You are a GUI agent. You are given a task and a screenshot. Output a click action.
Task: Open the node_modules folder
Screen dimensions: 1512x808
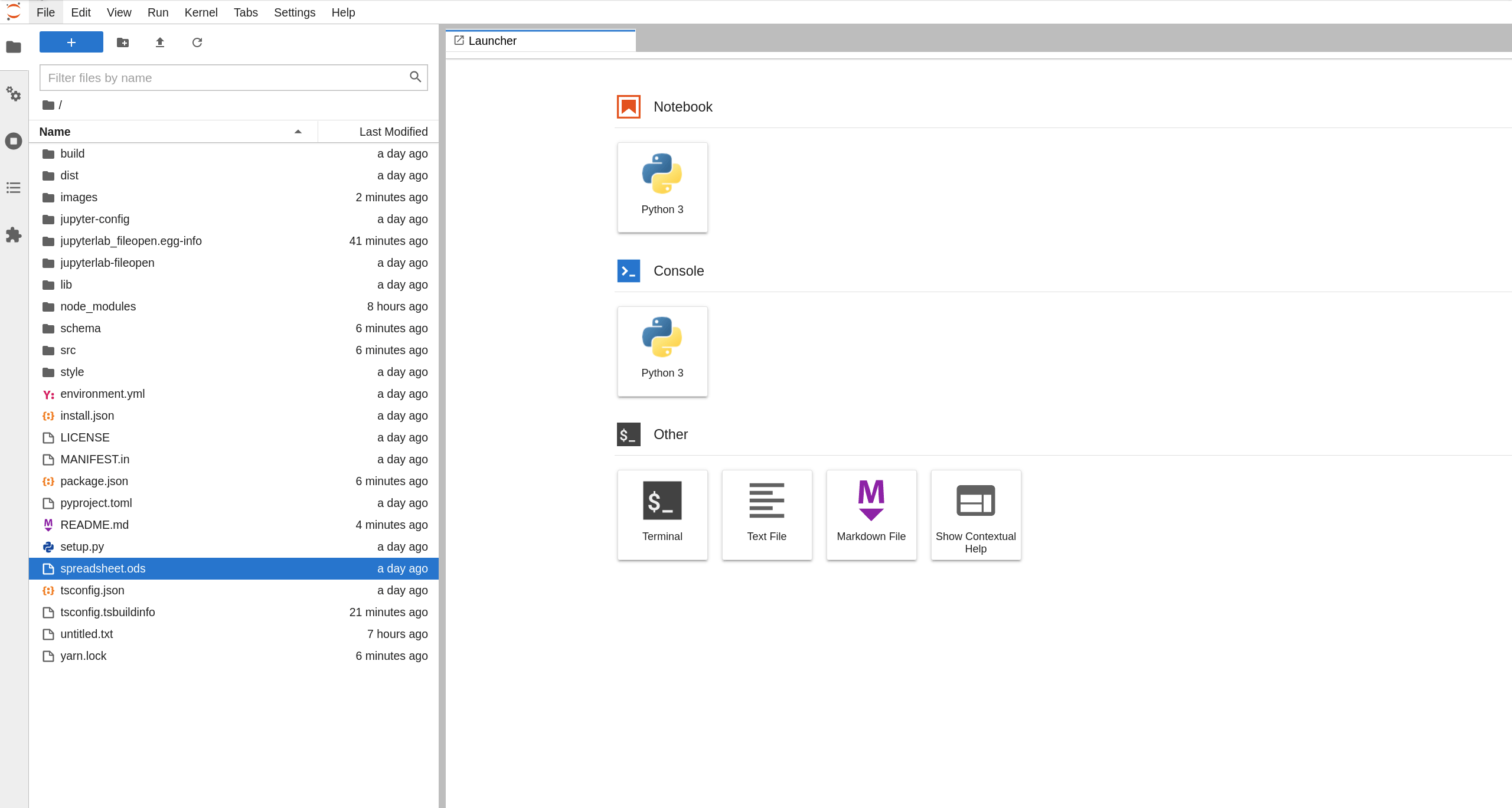coord(98,306)
